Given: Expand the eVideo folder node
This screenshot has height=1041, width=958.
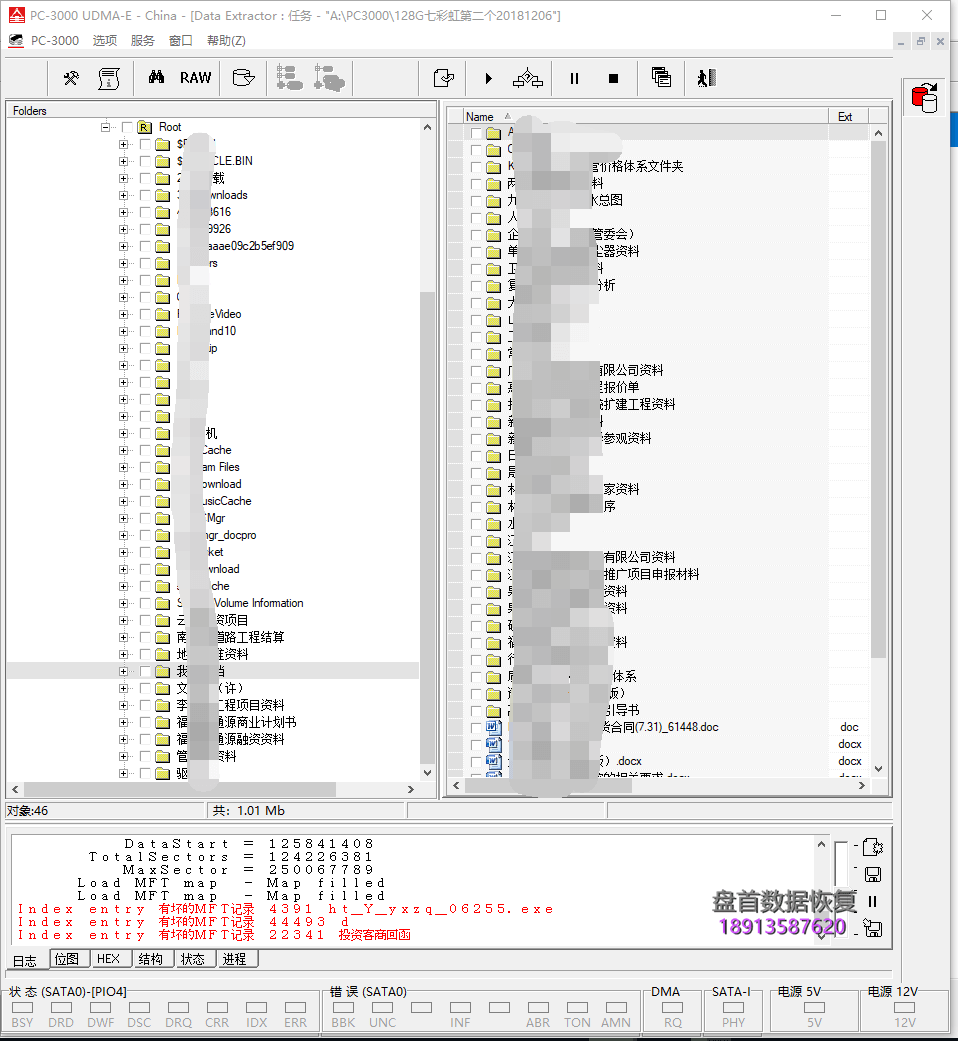Looking at the screenshot, I should pos(123,314).
